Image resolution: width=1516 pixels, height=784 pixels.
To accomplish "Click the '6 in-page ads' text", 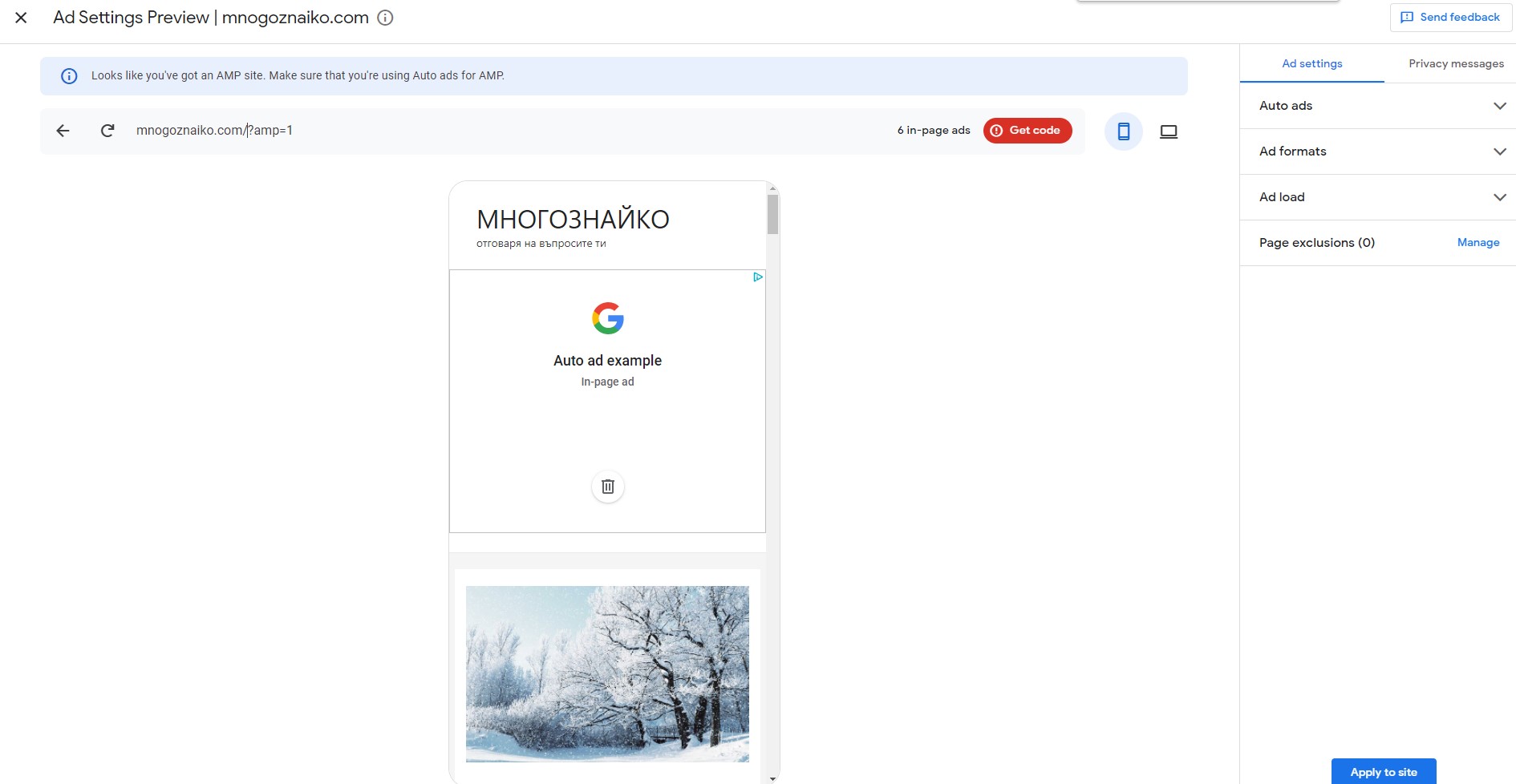I will click(x=934, y=131).
